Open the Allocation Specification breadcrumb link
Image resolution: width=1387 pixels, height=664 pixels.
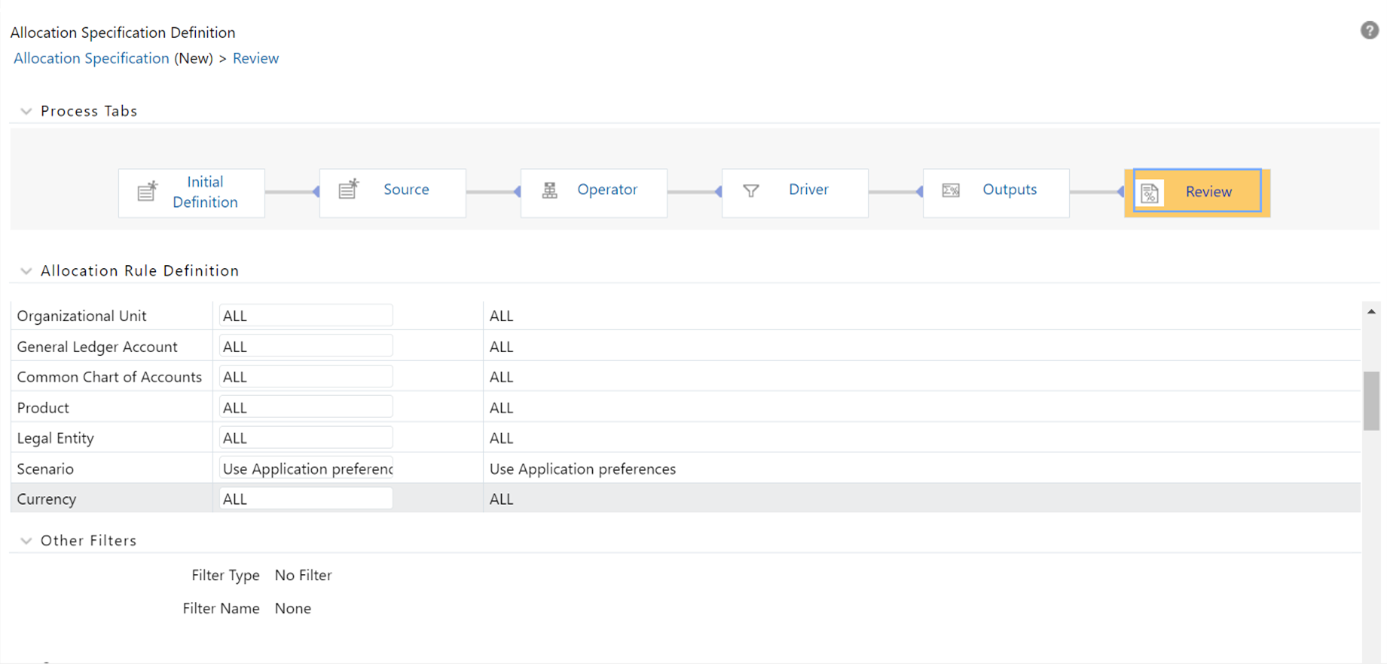(x=91, y=58)
